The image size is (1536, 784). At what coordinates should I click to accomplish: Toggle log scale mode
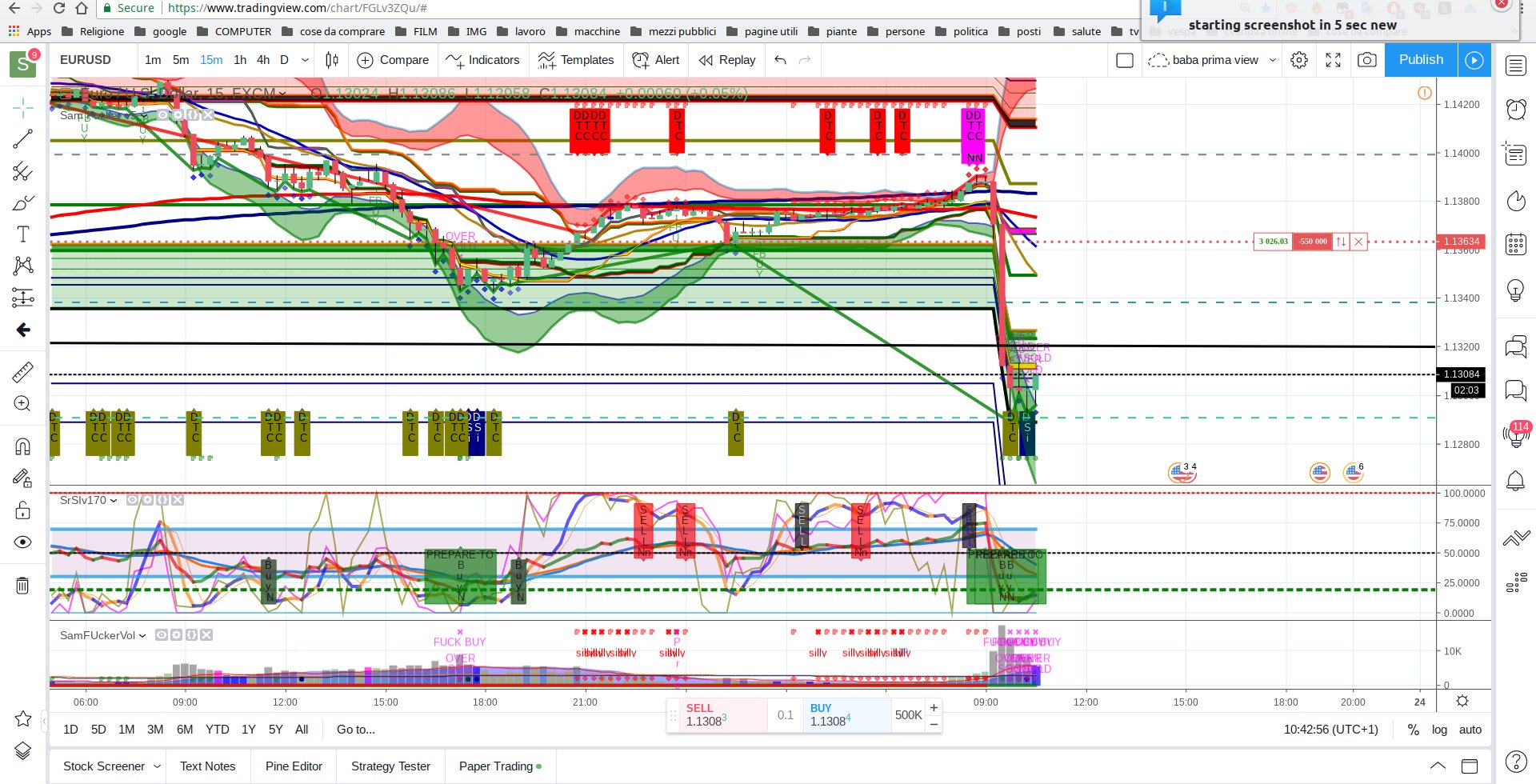click(x=1440, y=730)
